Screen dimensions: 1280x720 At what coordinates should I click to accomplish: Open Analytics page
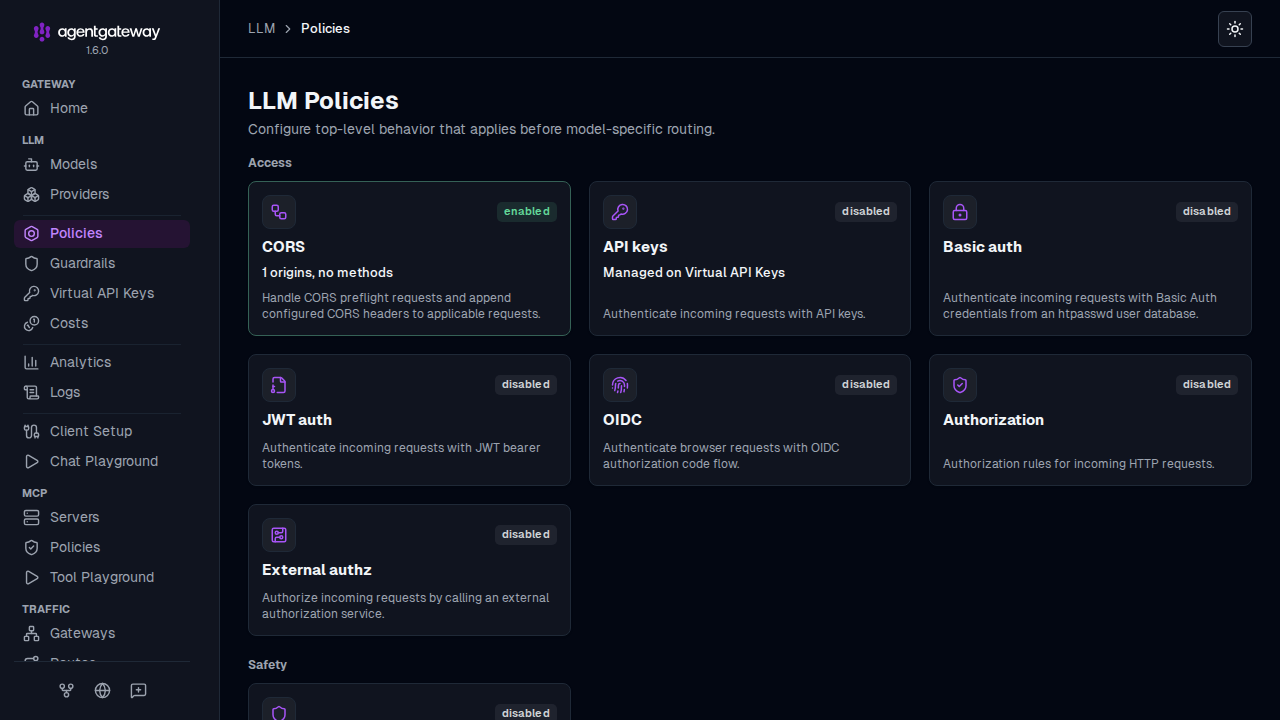[102, 362]
